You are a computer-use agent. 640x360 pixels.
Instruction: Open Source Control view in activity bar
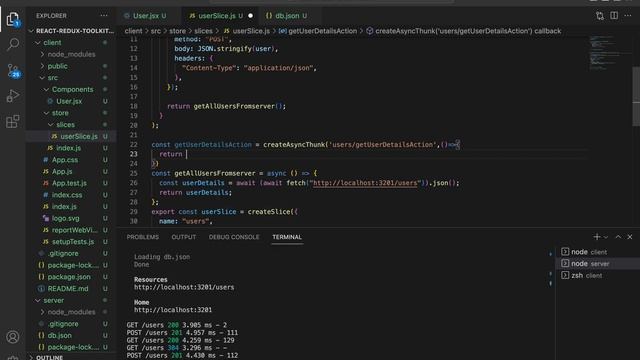click(x=13, y=70)
